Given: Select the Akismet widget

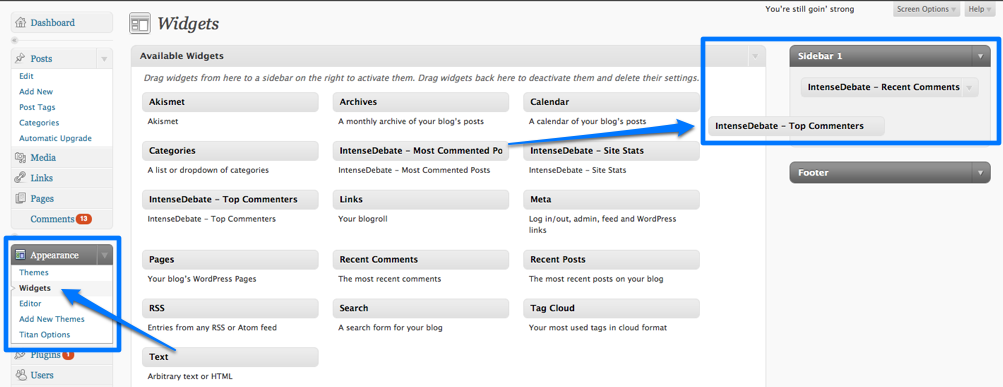Looking at the screenshot, I should coord(230,102).
